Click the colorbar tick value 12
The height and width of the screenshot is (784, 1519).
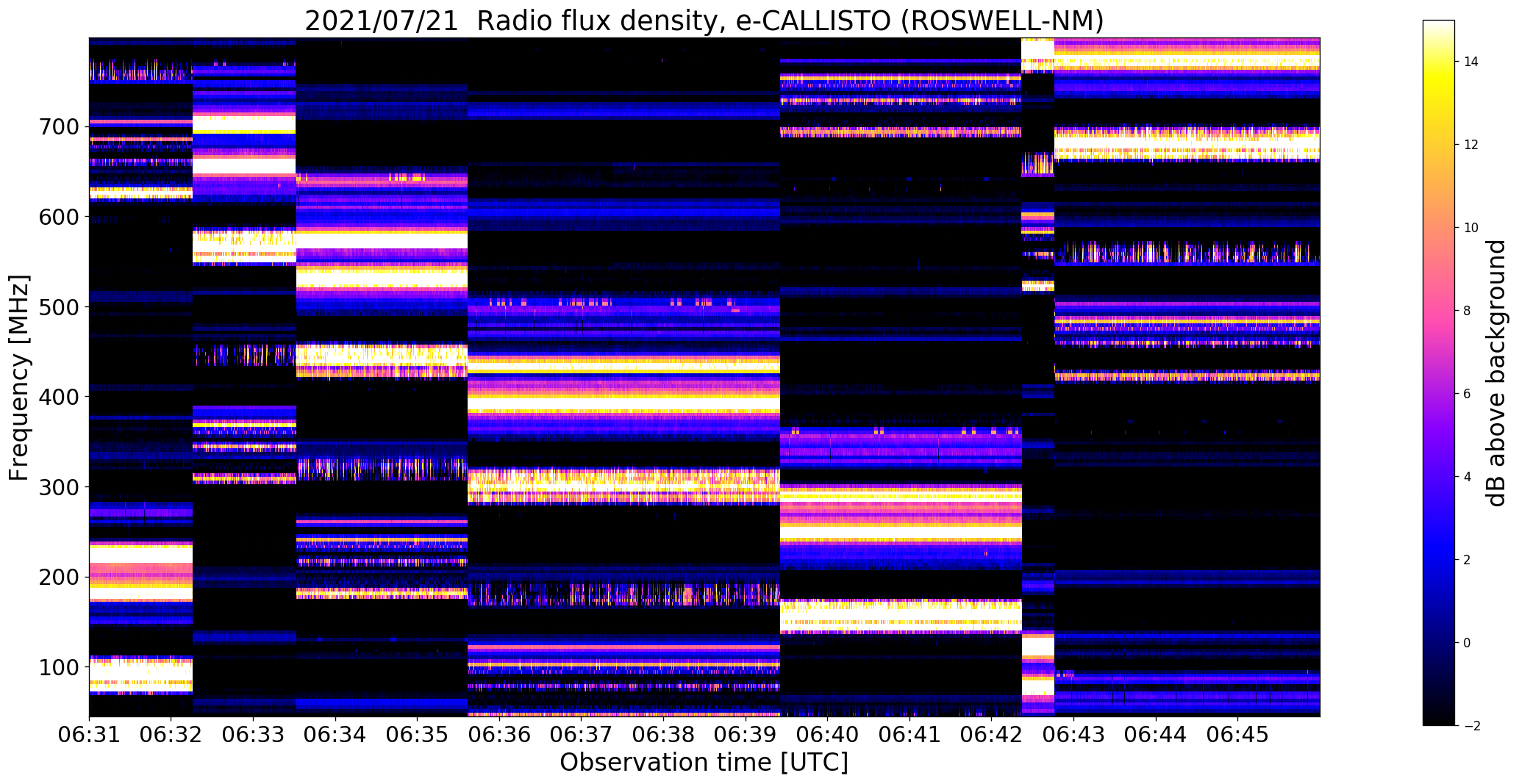[1470, 145]
